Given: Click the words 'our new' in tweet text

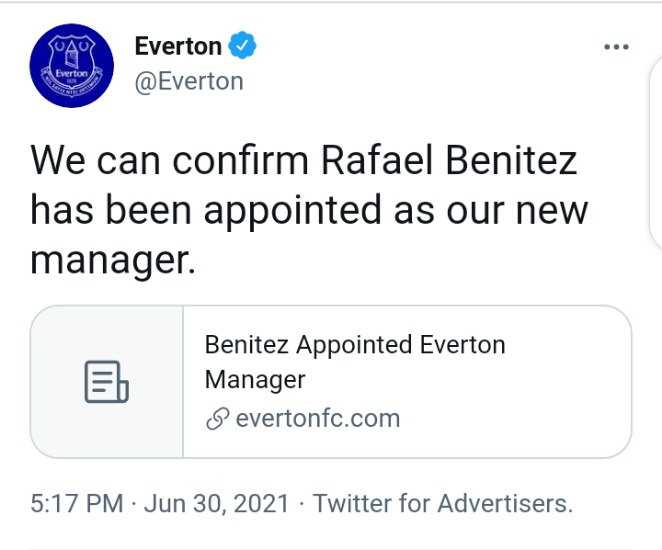Looking at the screenshot, I should tap(517, 210).
